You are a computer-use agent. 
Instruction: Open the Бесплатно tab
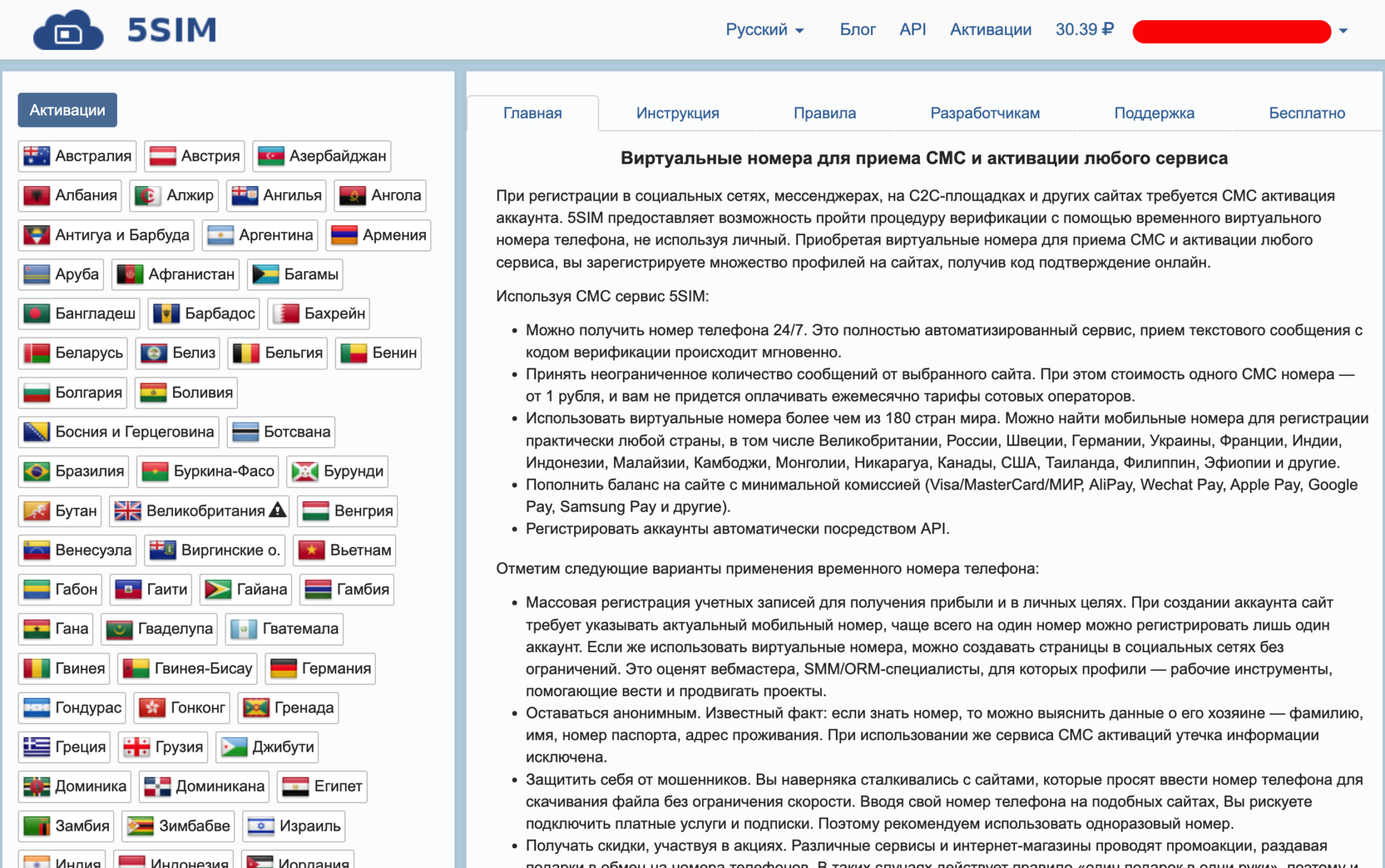(1307, 113)
